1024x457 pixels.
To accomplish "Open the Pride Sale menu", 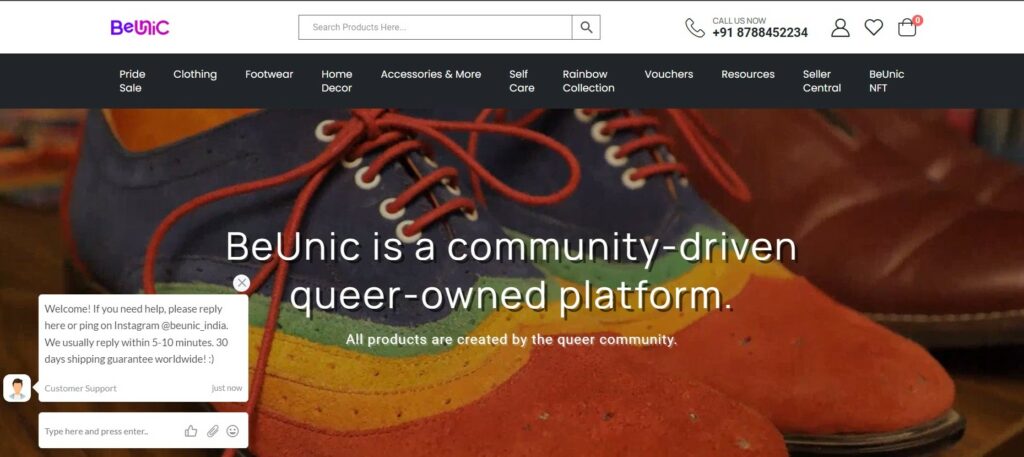I will click(132, 81).
